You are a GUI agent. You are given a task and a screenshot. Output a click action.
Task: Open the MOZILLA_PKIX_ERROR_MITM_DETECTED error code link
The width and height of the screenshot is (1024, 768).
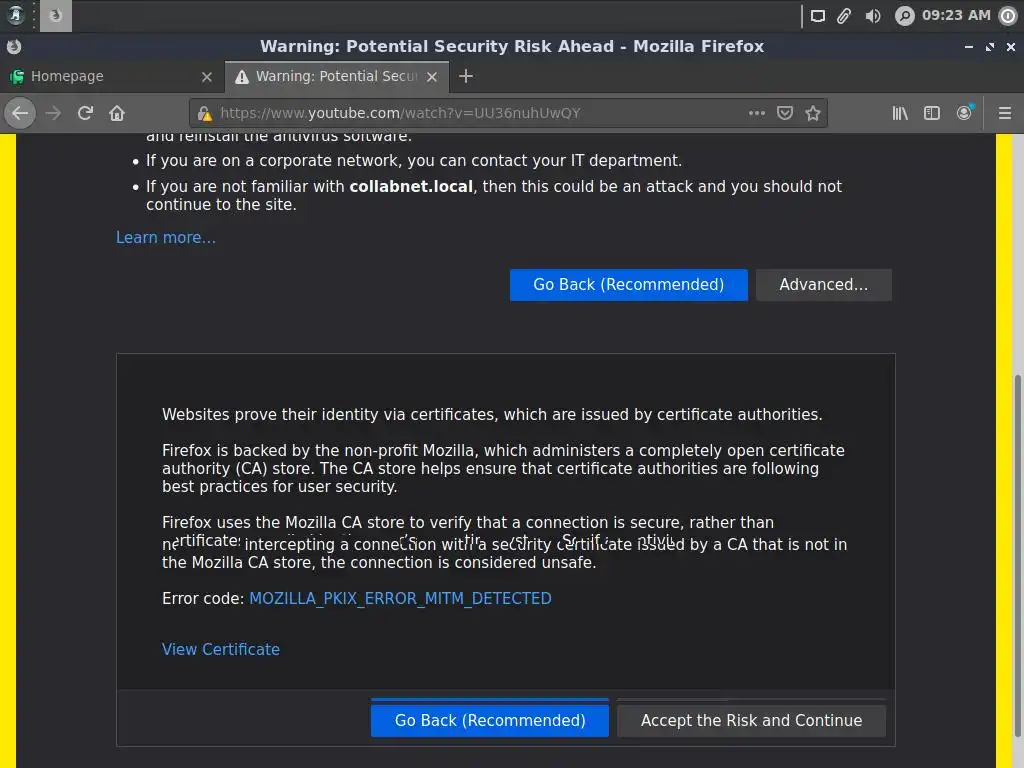coord(400,598)
